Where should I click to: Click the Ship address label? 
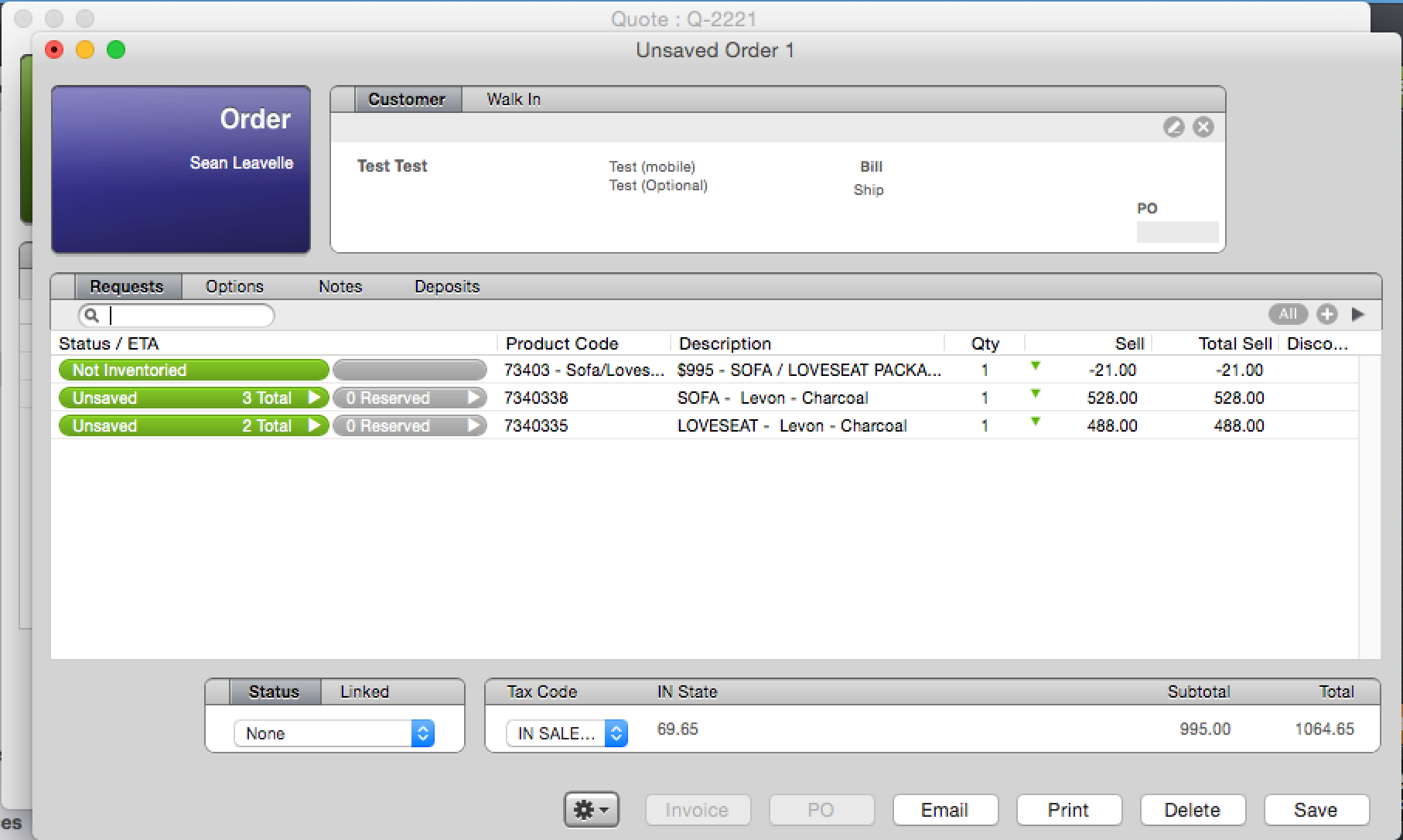[x=869, y=190]
